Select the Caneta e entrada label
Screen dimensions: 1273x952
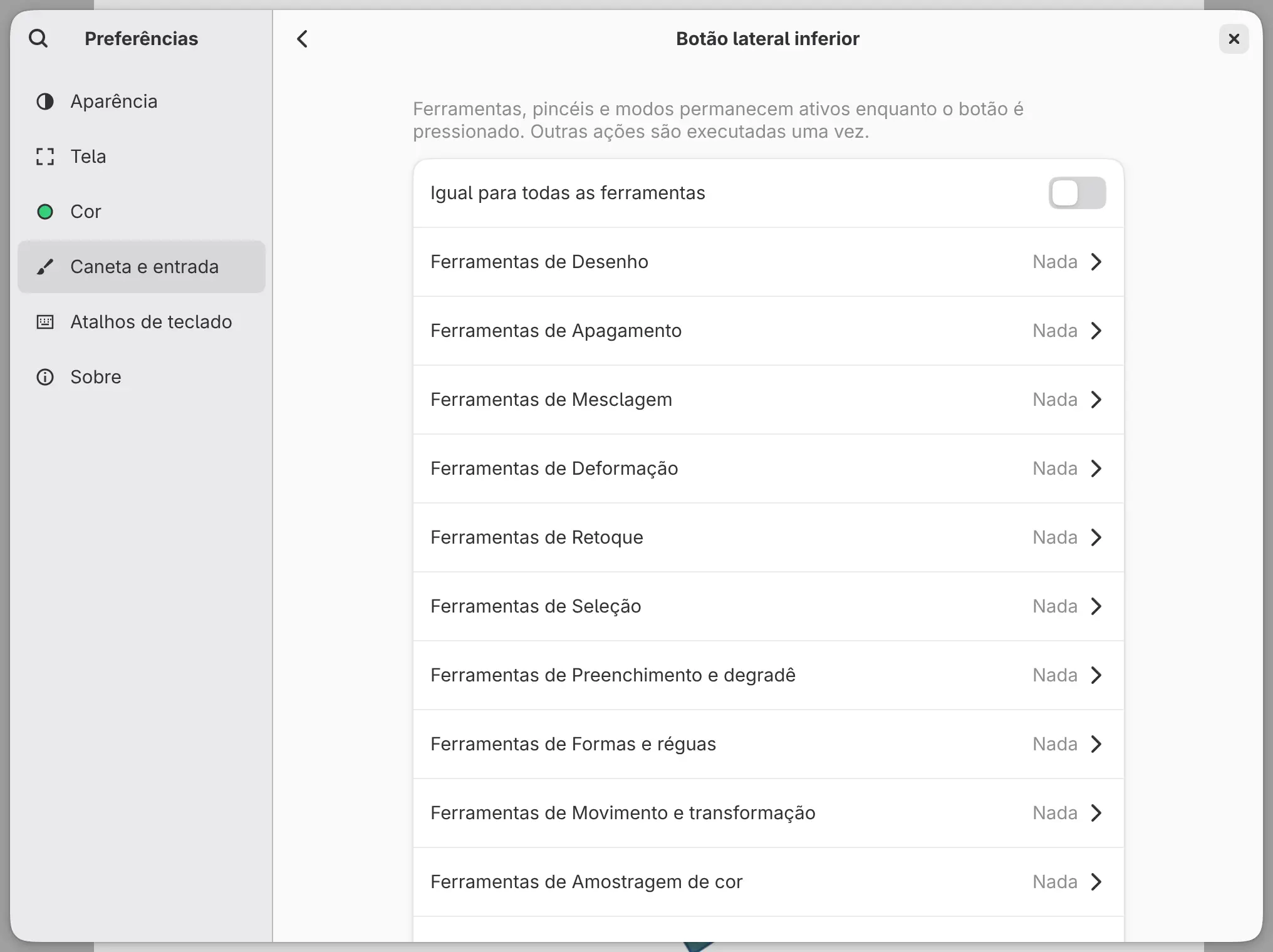(x=145, y=267)
